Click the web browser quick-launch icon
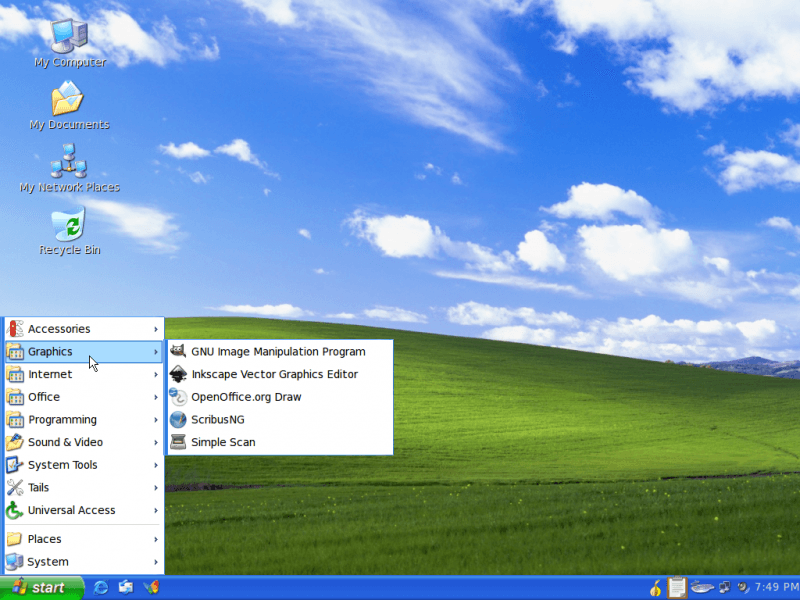This screenshot has height=600, width=800. pyautogui.click(x=101, y=588)
